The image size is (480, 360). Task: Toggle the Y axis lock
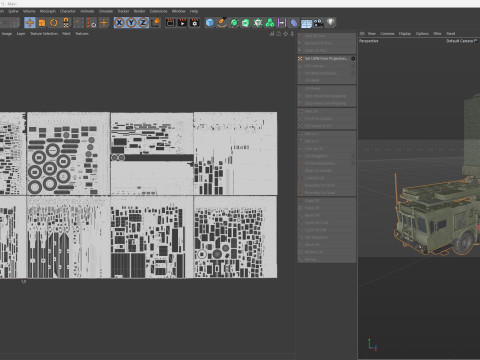(x=131, y=23)
